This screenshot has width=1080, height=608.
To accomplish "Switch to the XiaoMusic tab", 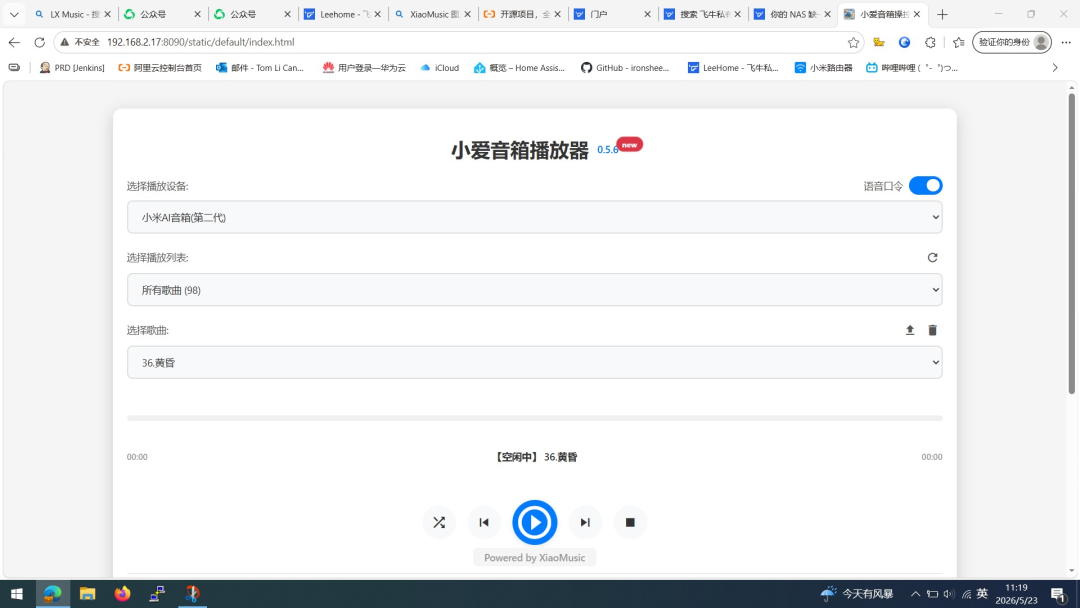I will point(433,14).
